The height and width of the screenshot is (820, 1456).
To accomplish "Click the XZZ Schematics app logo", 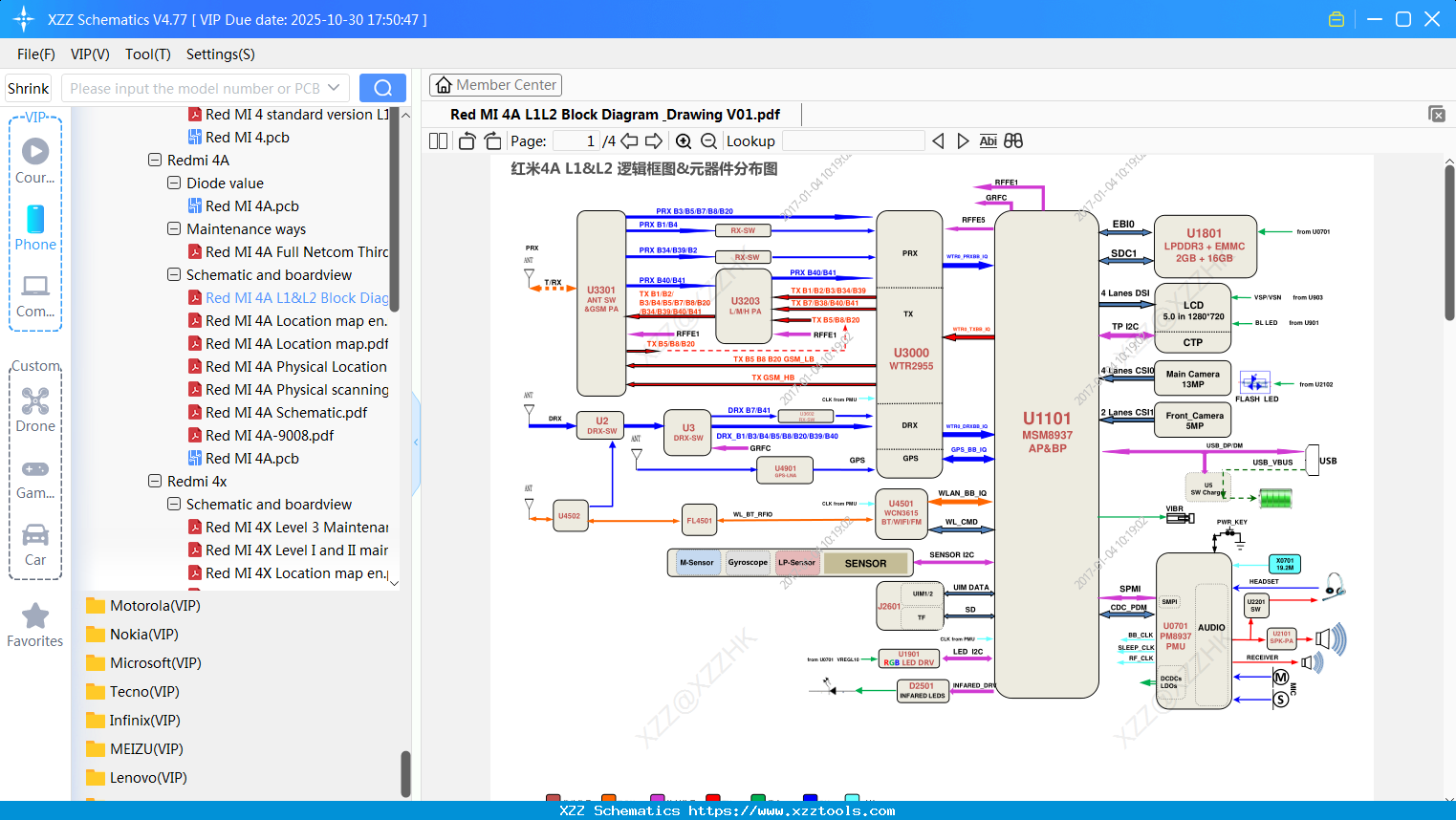I will [24, 19].
